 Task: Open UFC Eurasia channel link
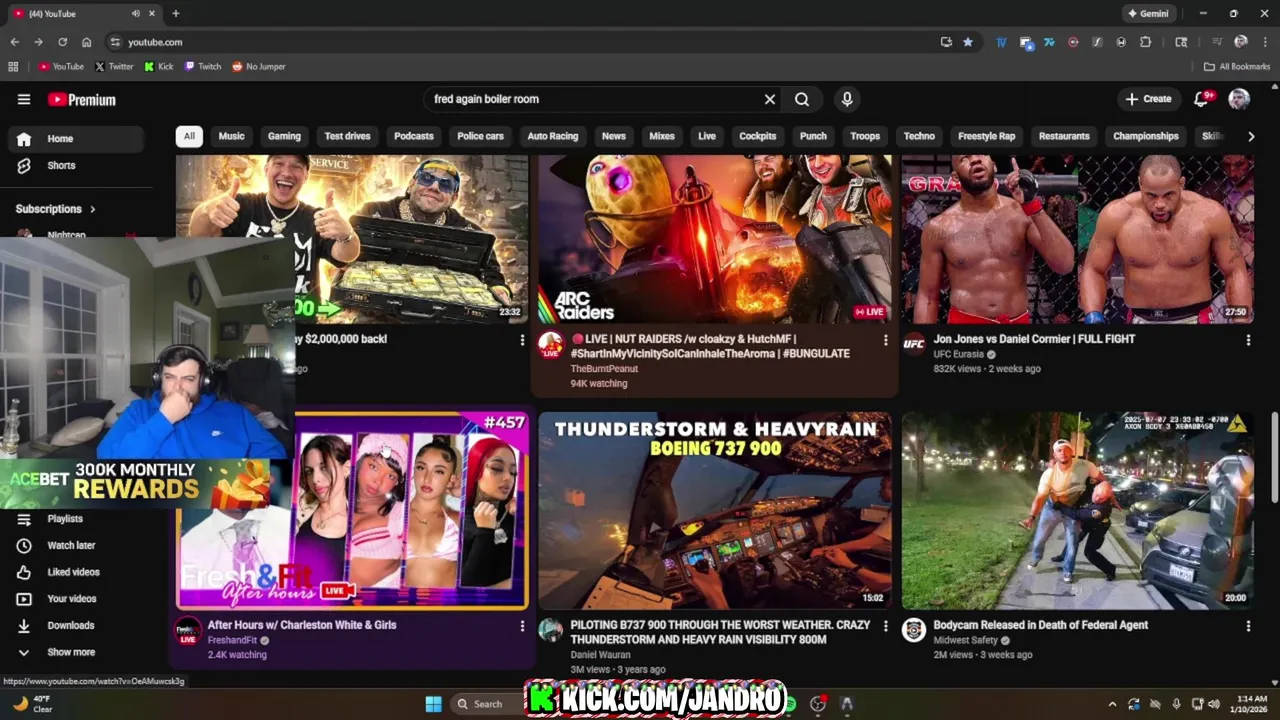coord(958,354)
